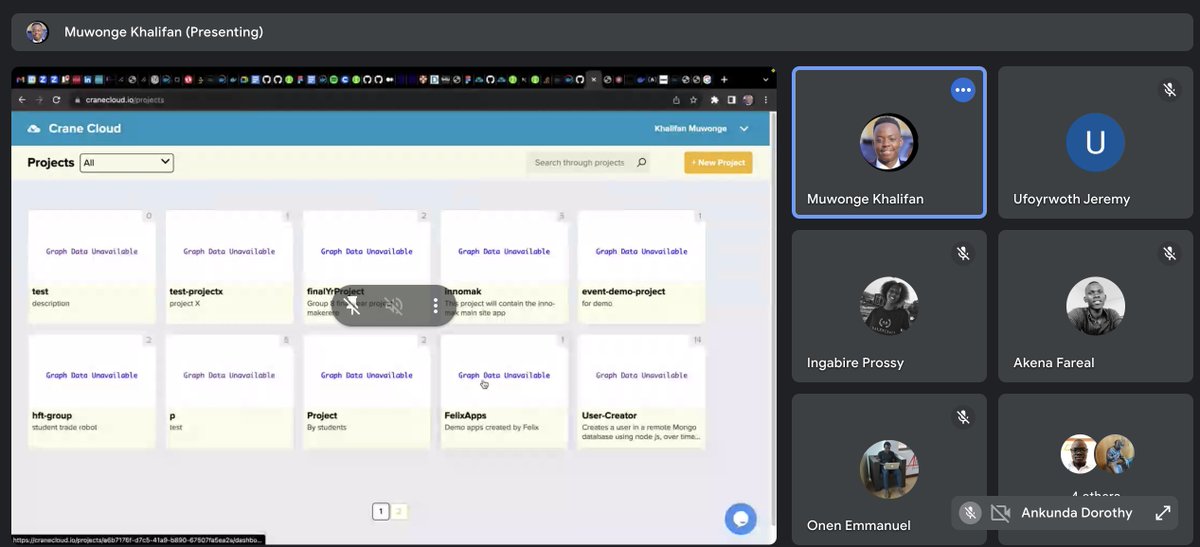Open the three-dot menu on the presentation overlay

[x=435, y=306]
